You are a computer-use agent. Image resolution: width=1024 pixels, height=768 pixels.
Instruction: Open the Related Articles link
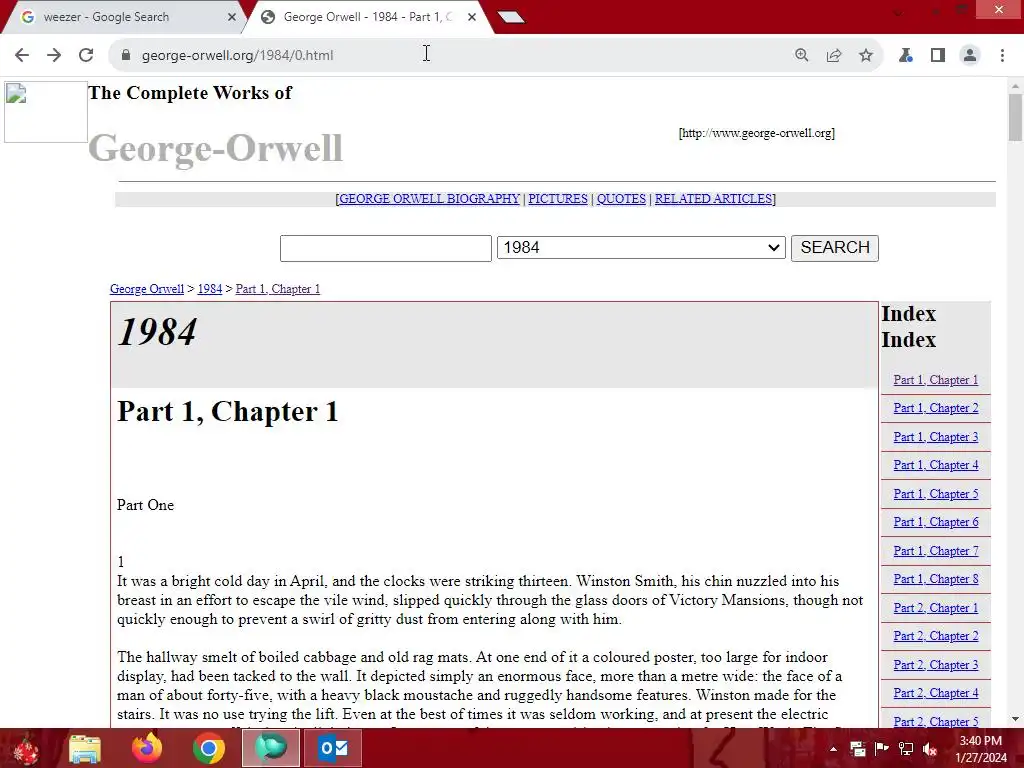point(714,199)
